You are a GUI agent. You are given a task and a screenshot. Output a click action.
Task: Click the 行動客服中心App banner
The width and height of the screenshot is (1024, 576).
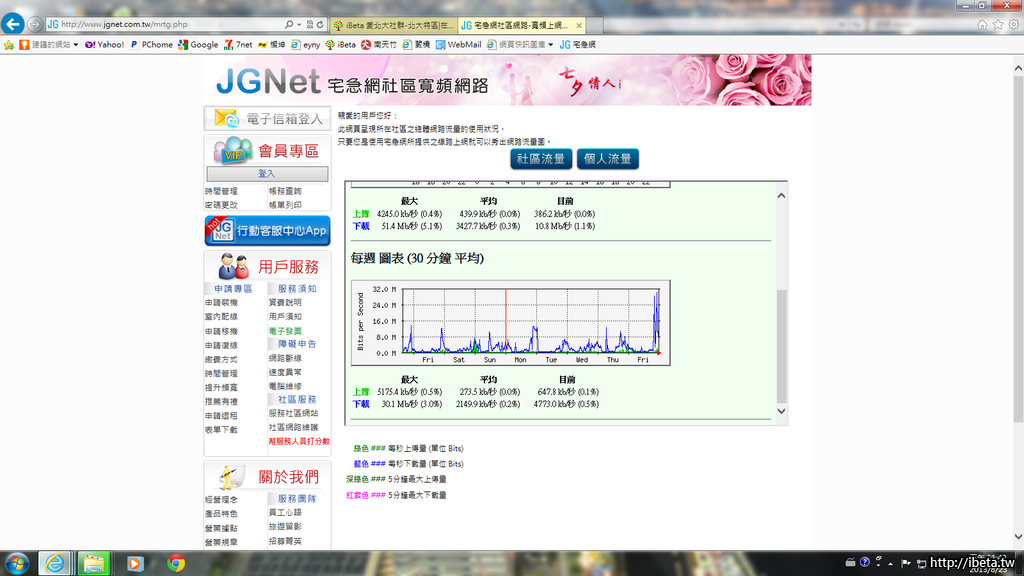(x=267, y=230)
